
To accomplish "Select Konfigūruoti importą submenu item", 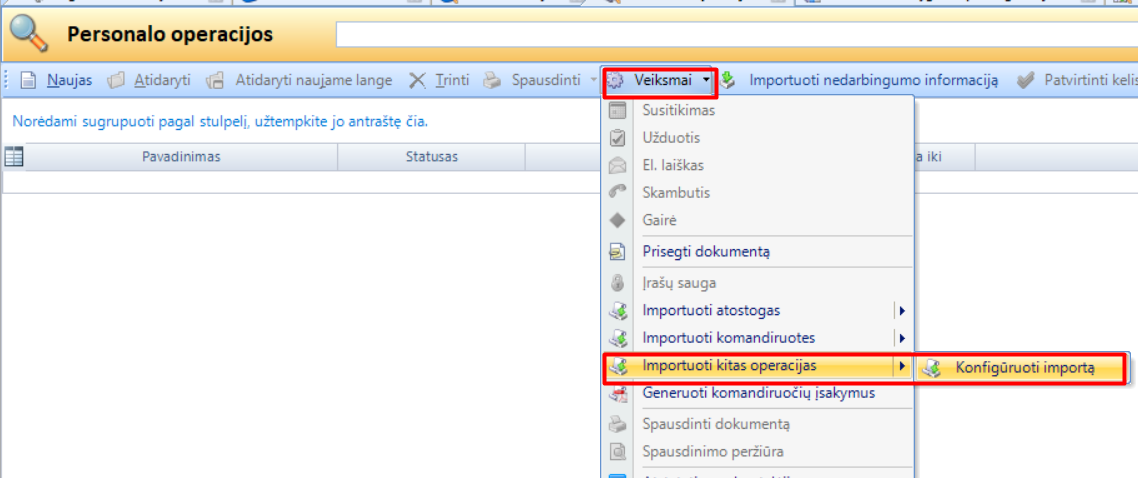I will [x=1024, y=368].
